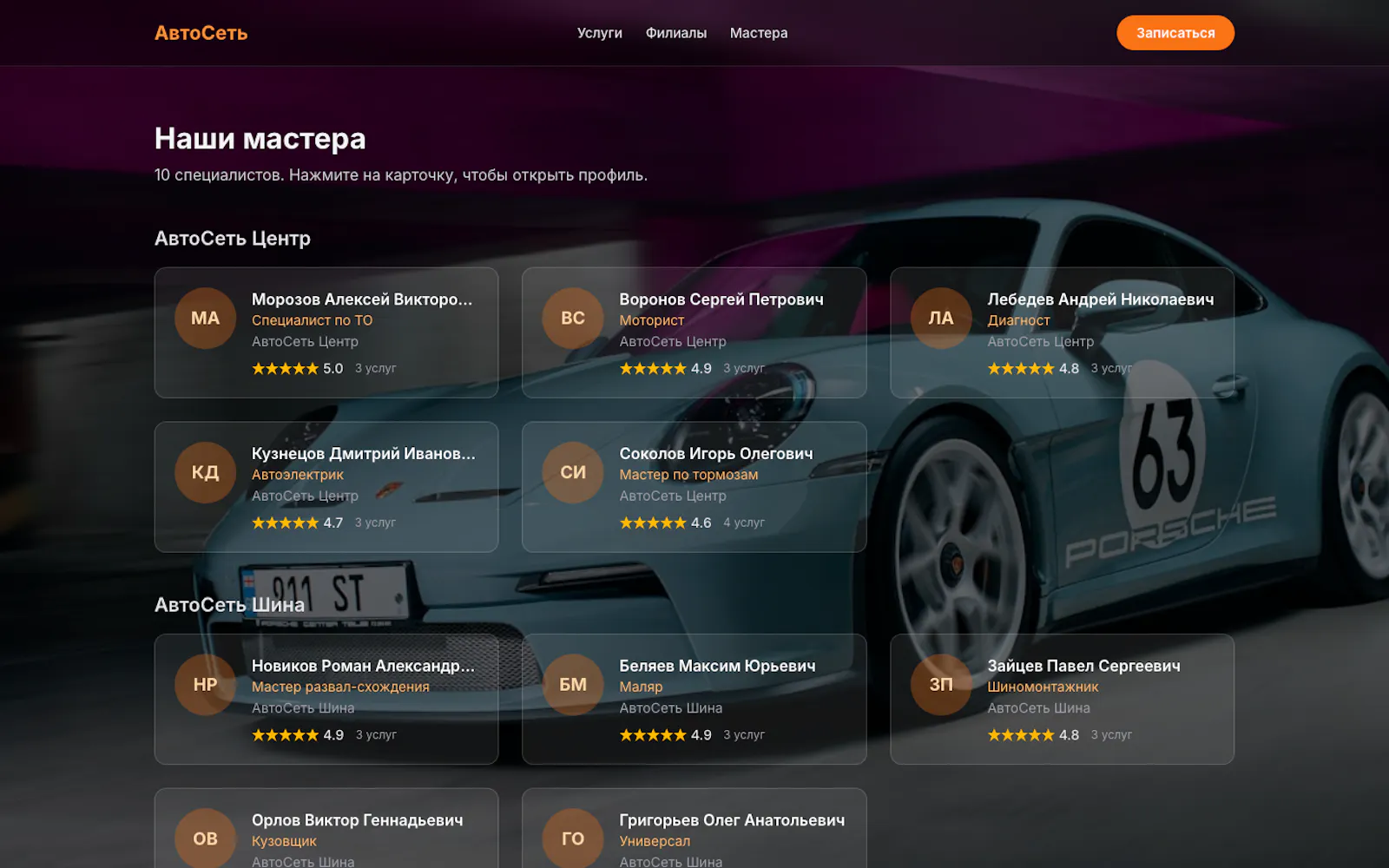Open Морозов Алексей Викторович profile name

click(x=362, y=299)
